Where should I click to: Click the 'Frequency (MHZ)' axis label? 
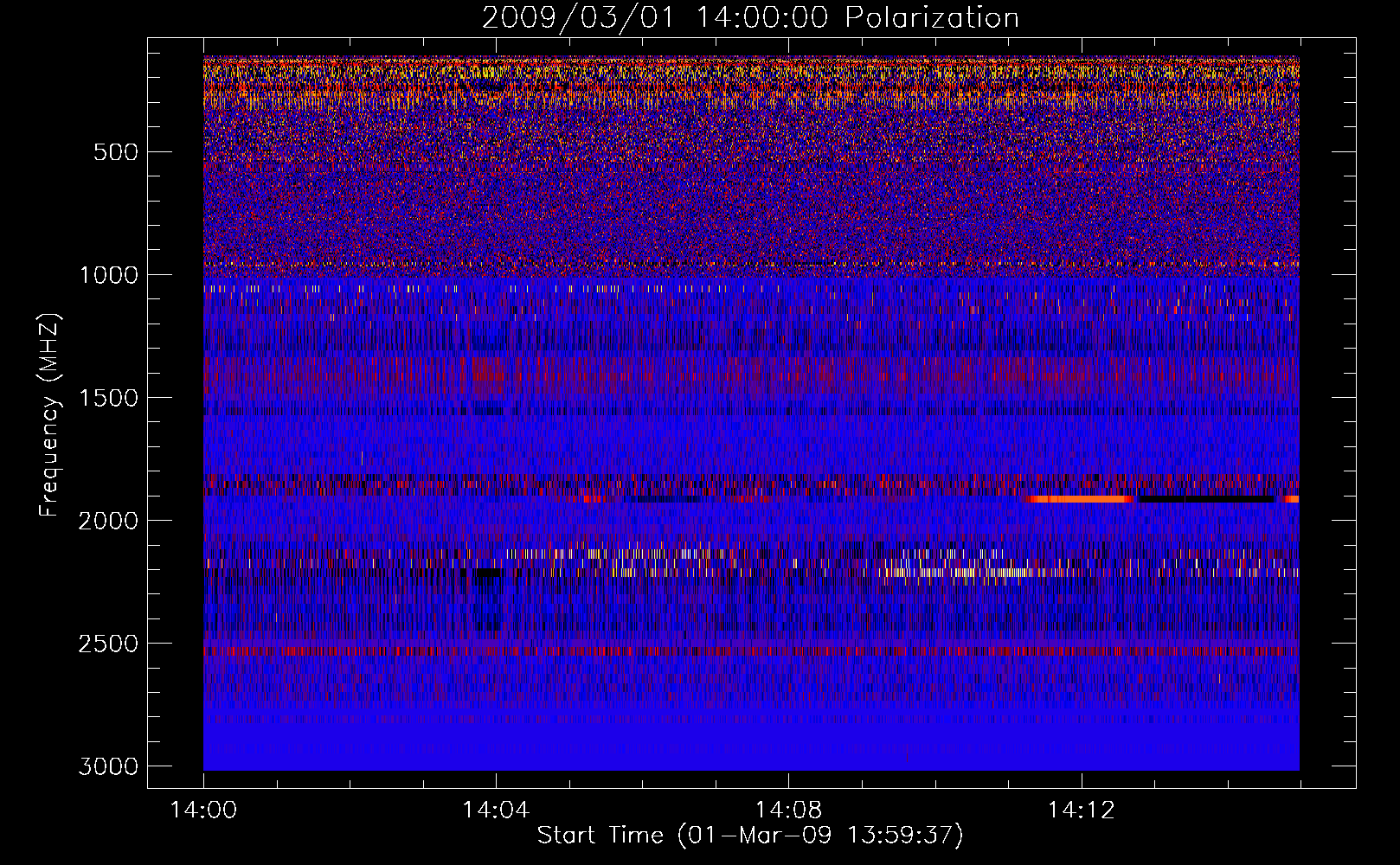click(x=49, y=415)
